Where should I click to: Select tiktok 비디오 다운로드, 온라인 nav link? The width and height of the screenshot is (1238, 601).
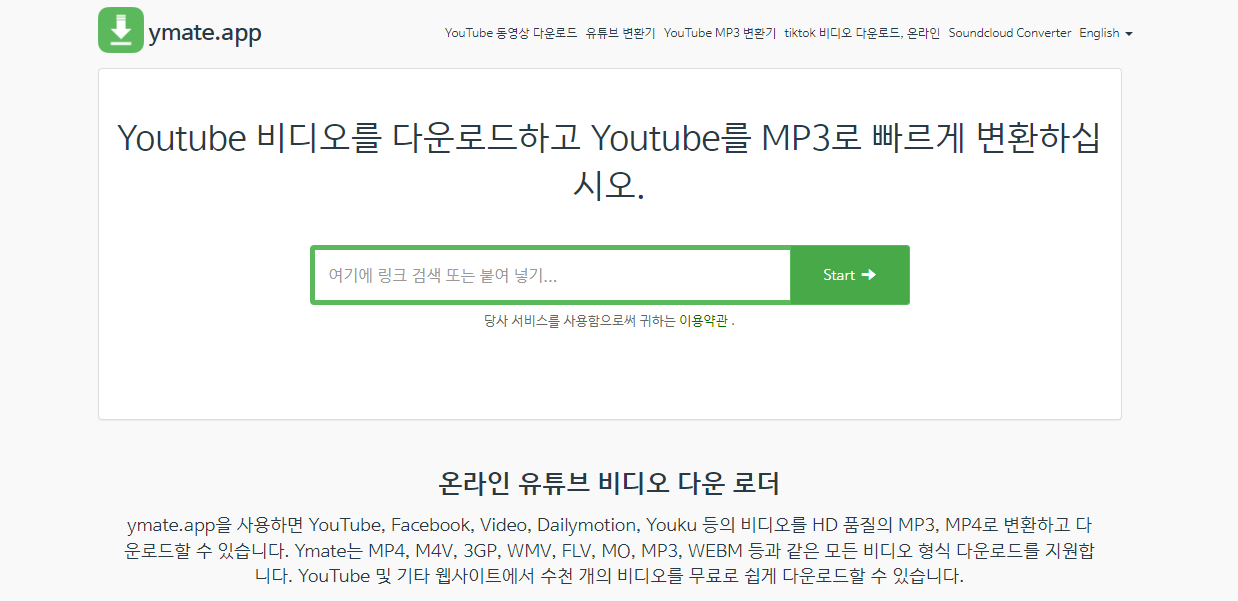point(862,33)
